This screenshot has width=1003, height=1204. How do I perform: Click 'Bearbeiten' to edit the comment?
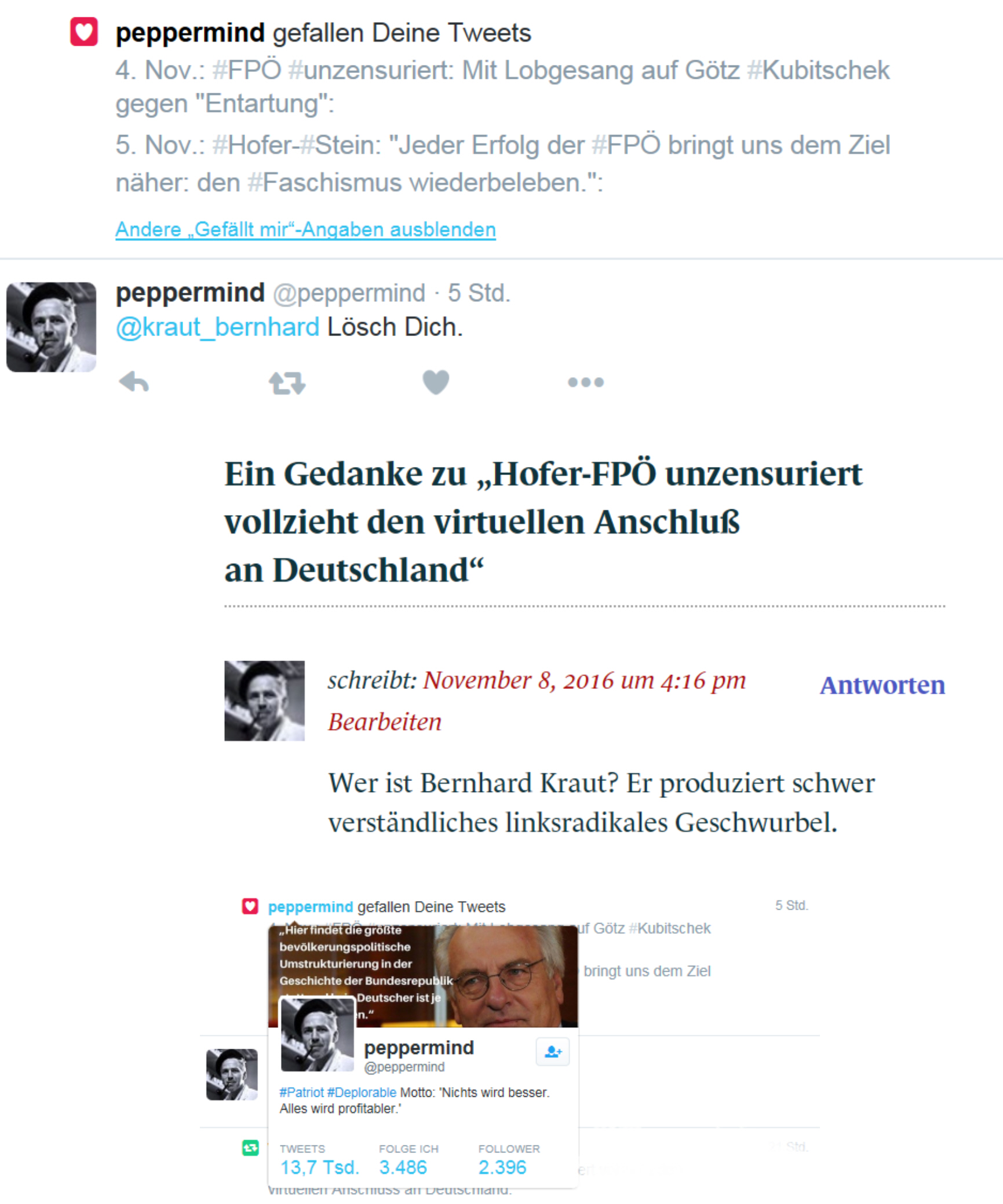(x=385, y=722)
